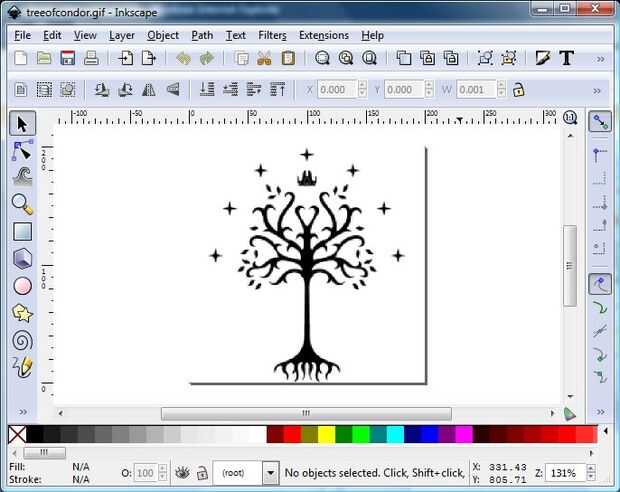Increase X coordinate stepper
This screenshot has height=492, width=620.
point(362,85)
